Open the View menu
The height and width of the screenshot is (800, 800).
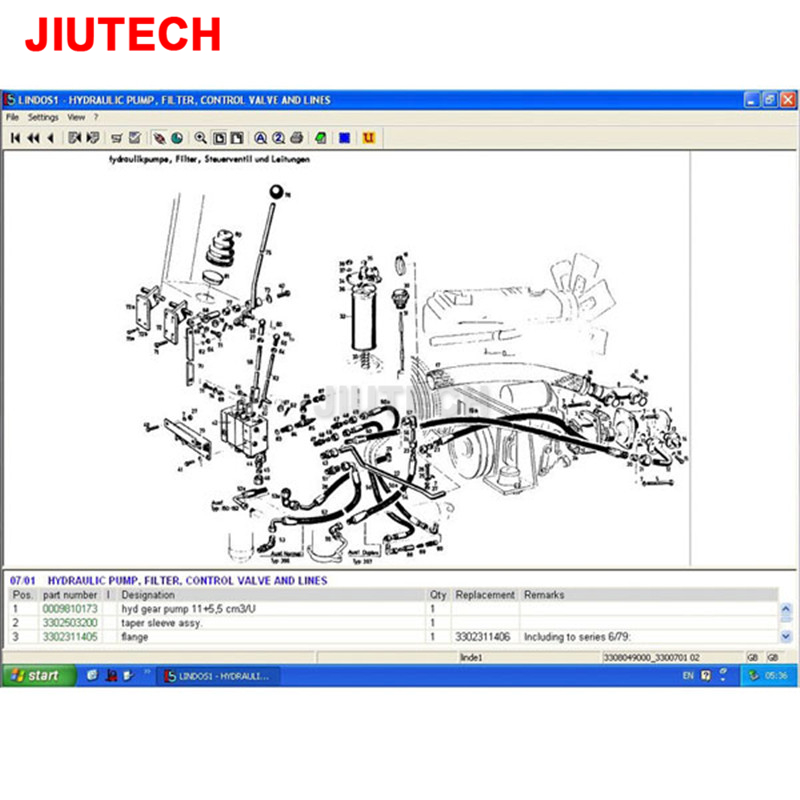click(76, 117)
